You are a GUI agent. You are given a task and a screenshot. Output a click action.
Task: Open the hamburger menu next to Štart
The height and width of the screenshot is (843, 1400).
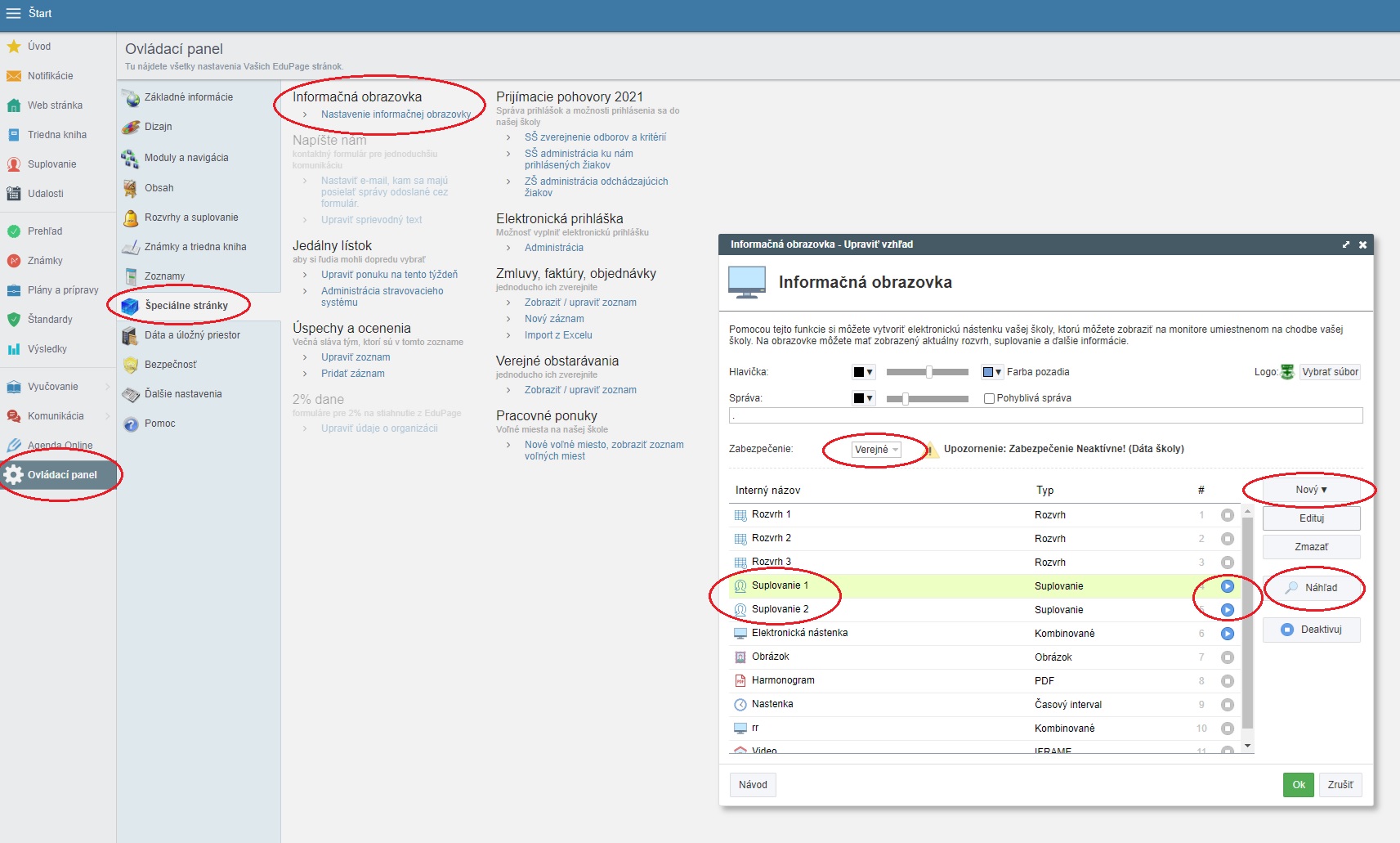13,13
